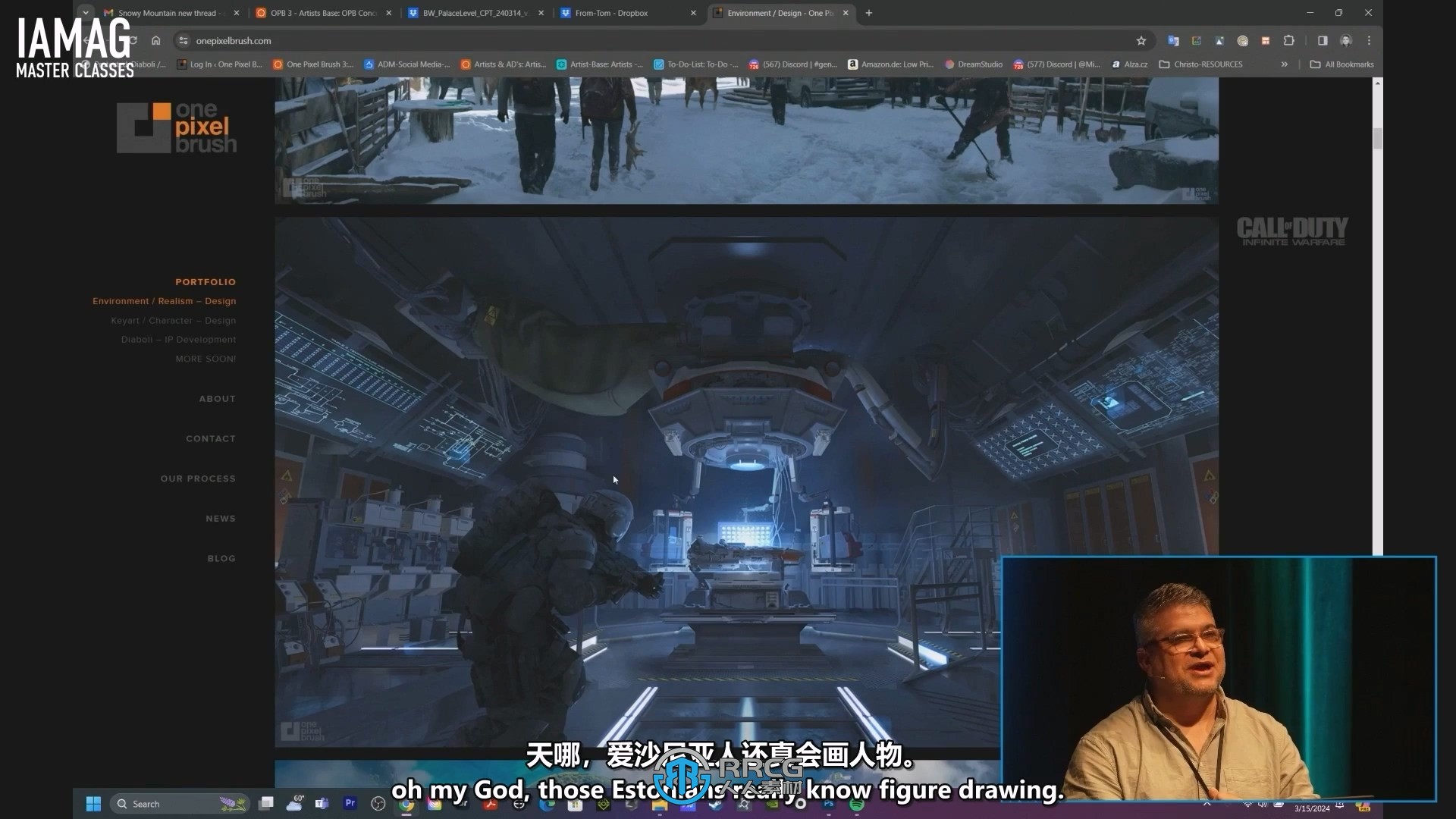Image resolution: width=1456 pixels, height=819 pixels.
Task: View site information next to the URL
Action: (x=183, y=41)
